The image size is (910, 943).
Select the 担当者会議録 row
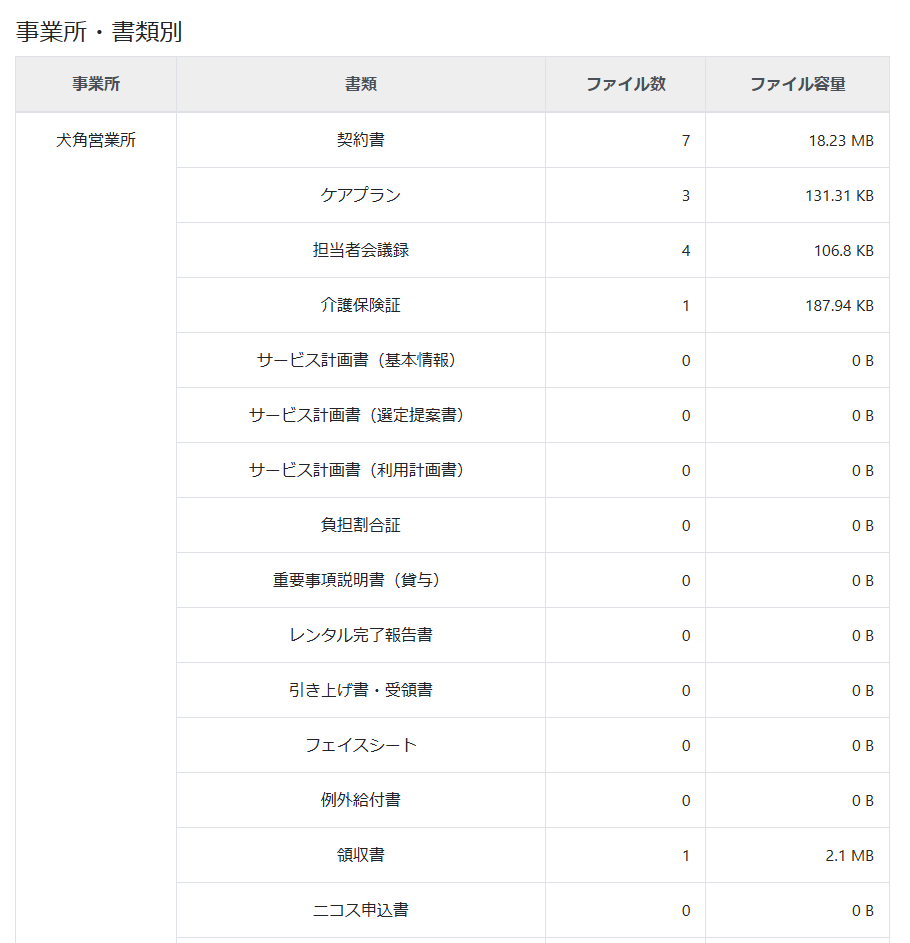pos(360,250)
